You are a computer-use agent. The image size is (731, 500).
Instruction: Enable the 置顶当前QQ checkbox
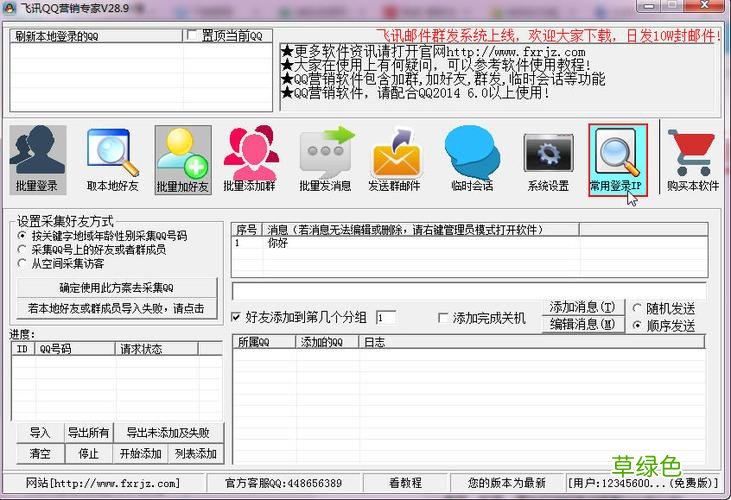tap(192, 35)
